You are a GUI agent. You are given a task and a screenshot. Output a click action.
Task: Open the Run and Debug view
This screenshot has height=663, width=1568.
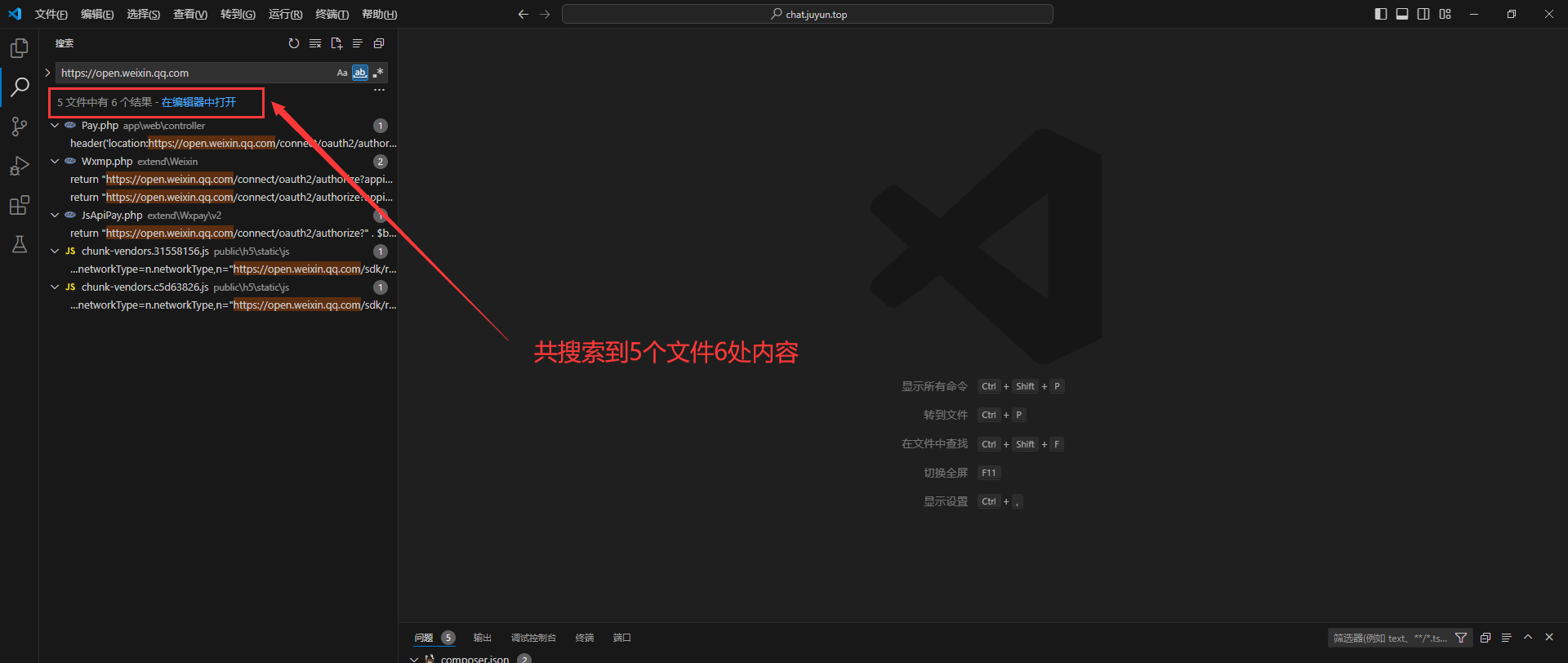pyautogui.click(x=20, y=166)
